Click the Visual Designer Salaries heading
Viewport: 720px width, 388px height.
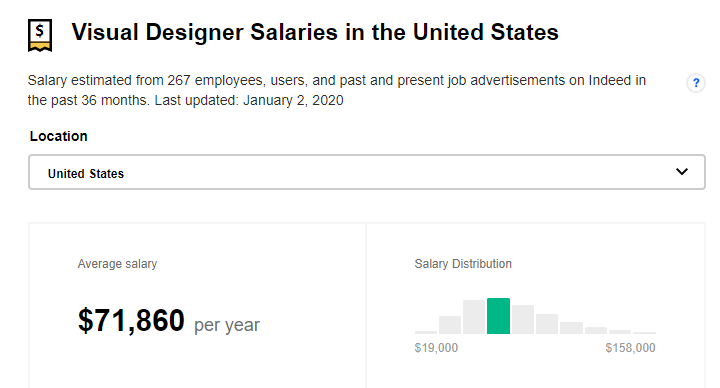(315, 33)
